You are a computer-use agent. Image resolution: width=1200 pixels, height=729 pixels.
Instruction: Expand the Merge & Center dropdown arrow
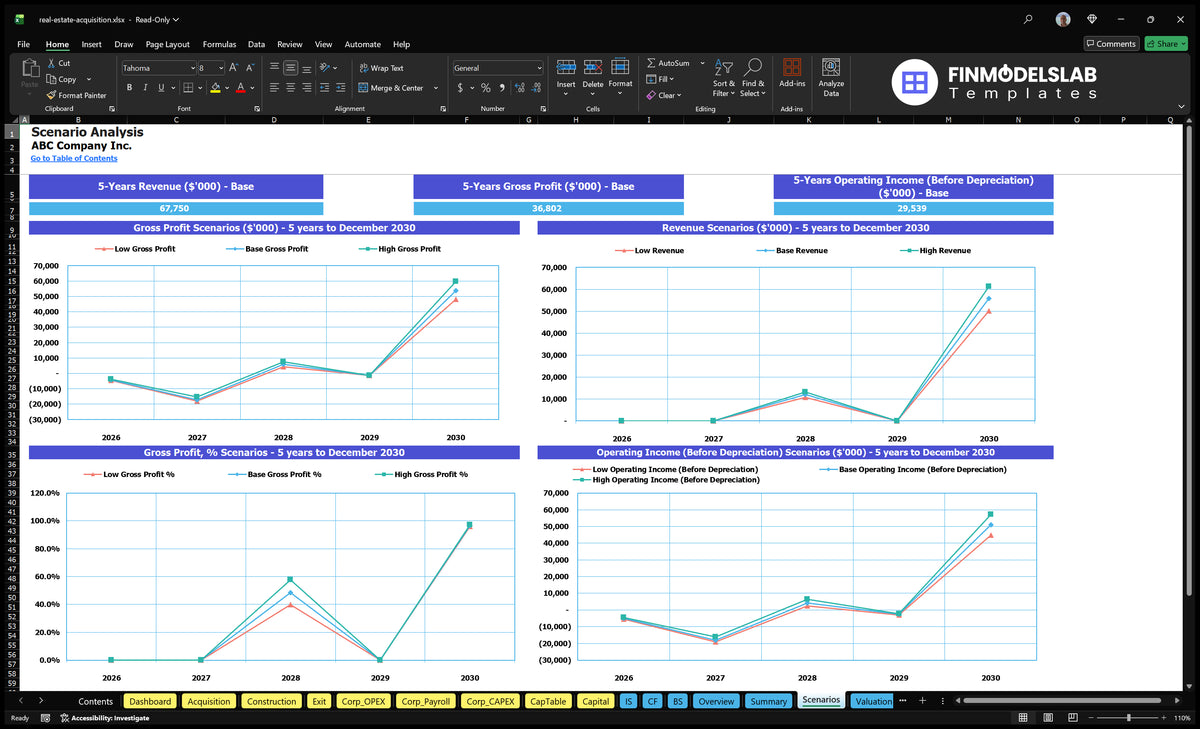(436, 88)
